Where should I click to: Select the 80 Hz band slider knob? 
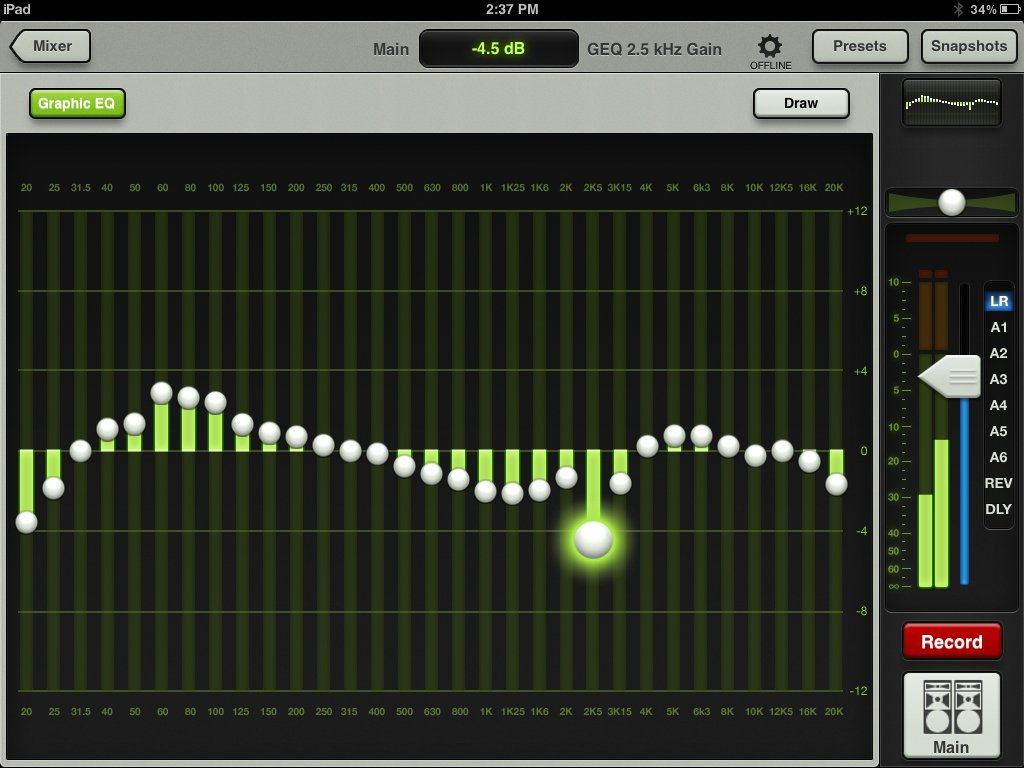point(189,398)
